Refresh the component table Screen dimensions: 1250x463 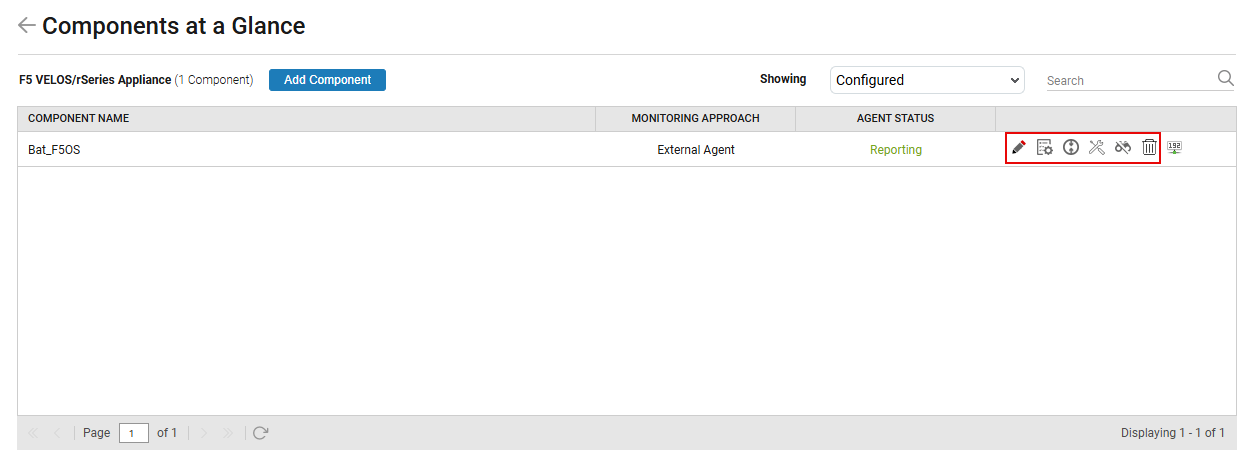click(261, 433)
